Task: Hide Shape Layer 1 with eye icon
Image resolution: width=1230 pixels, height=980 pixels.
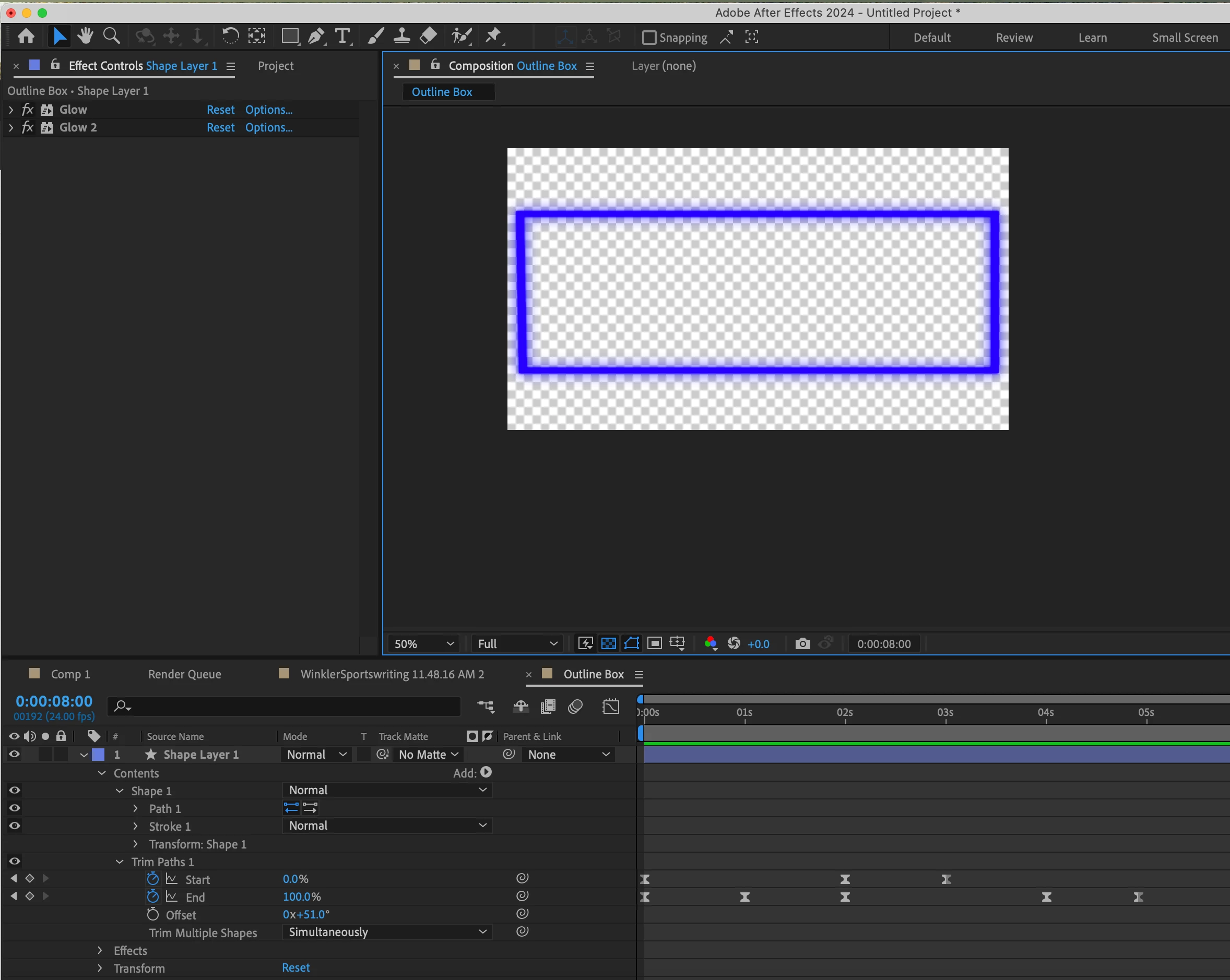Action: 15,754
